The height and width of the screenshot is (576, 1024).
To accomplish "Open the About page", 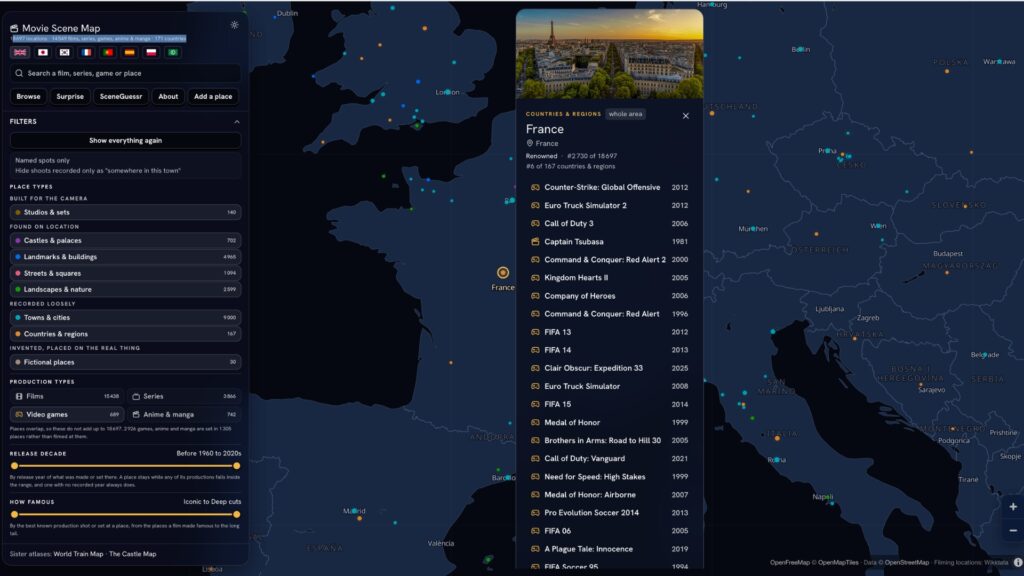I will click(168, 97).
